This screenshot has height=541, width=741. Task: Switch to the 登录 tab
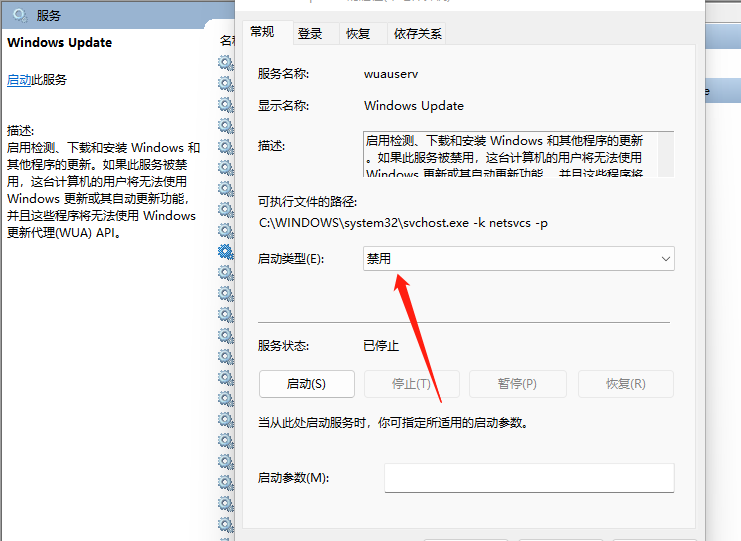click(x=310, y=34)
